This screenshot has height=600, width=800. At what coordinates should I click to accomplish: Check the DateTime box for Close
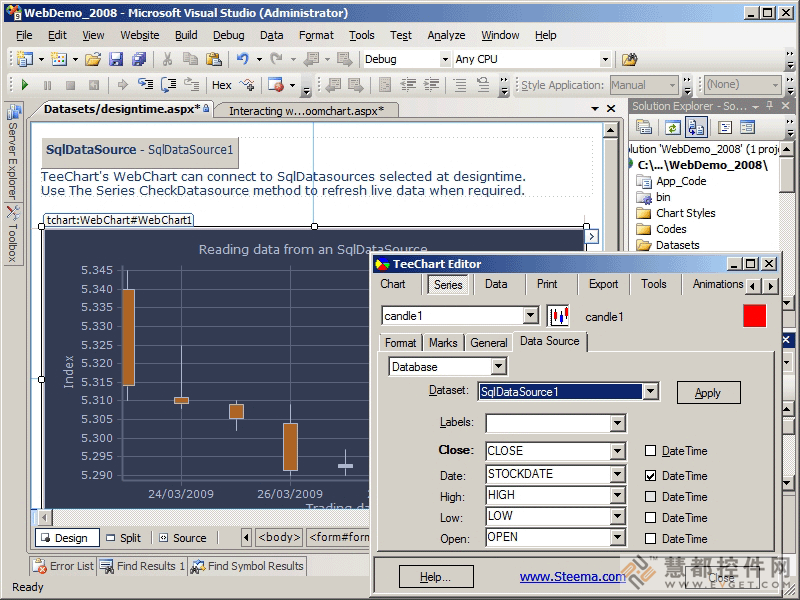[x=650, y=451]
